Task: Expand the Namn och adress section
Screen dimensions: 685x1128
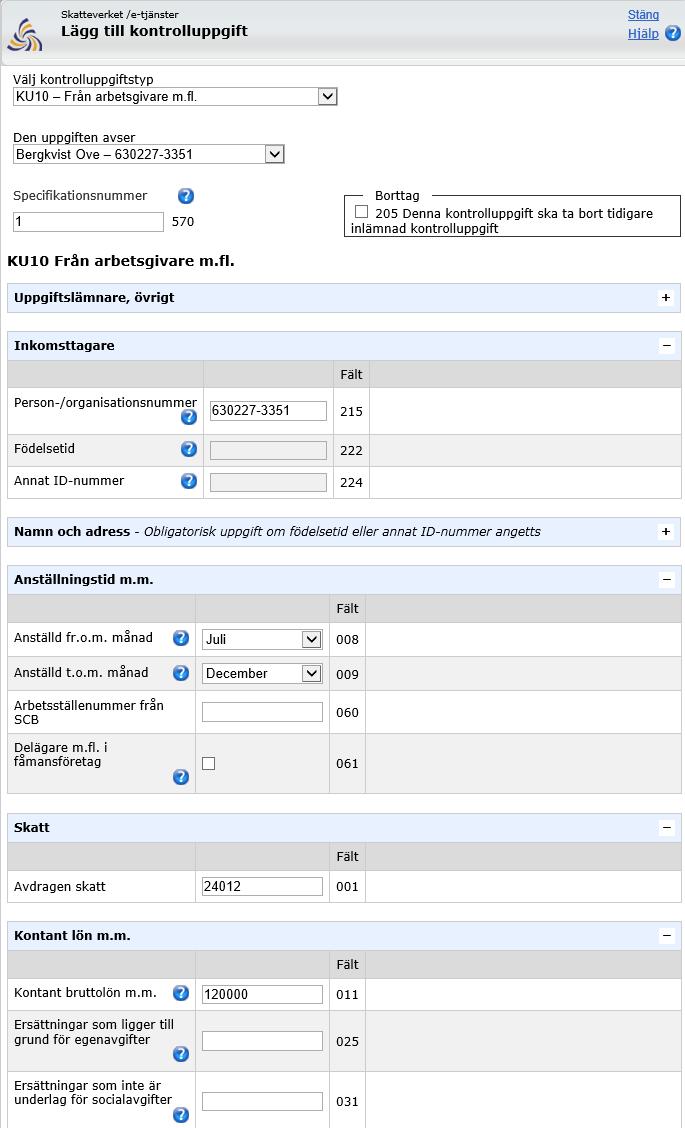Action: tap(666, 532)
